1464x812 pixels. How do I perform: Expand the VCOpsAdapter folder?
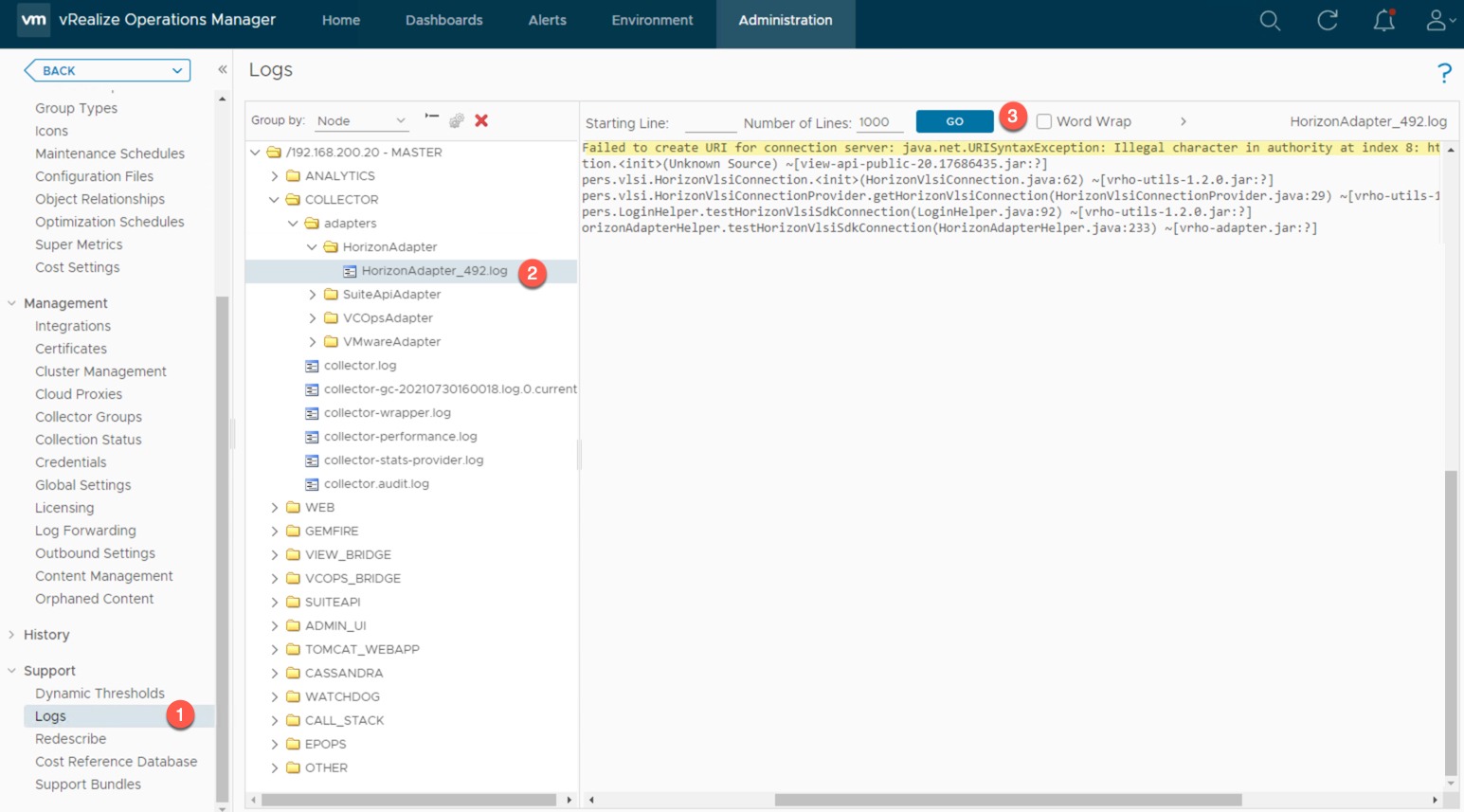pos(312,318)
